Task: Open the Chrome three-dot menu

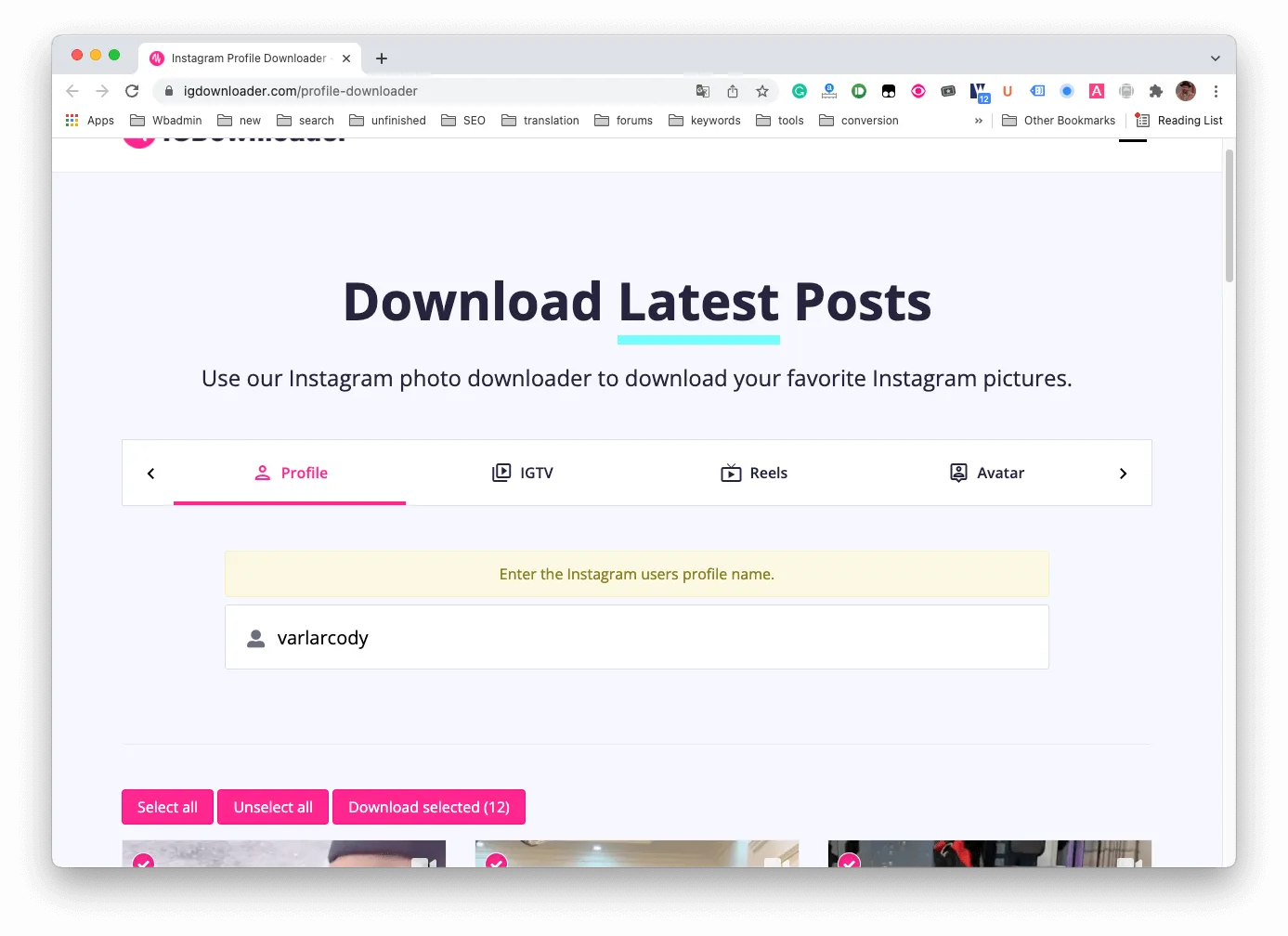Action: (x=1216, y=91)
